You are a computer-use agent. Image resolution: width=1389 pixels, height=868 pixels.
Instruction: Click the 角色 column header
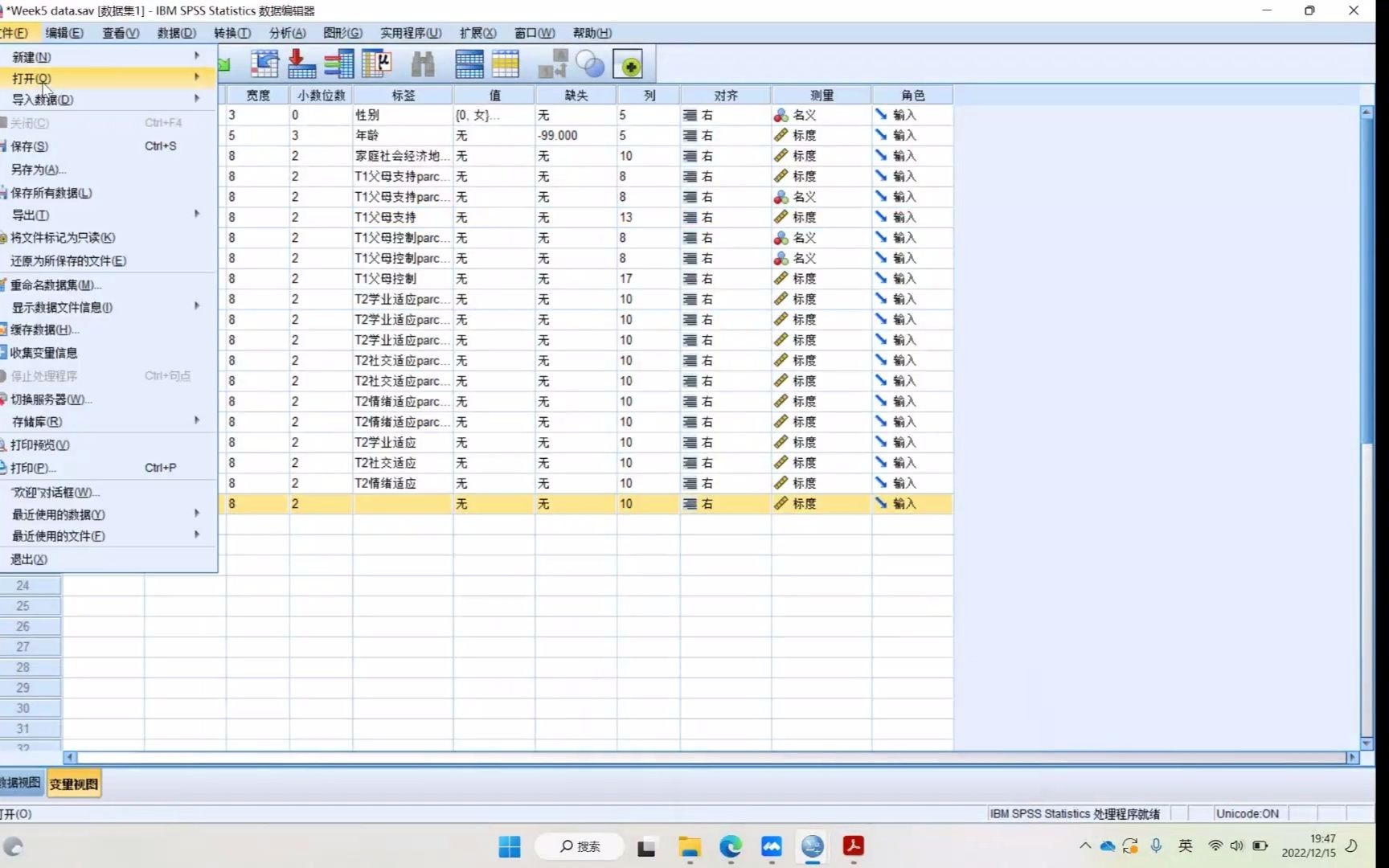coord(912,95)
